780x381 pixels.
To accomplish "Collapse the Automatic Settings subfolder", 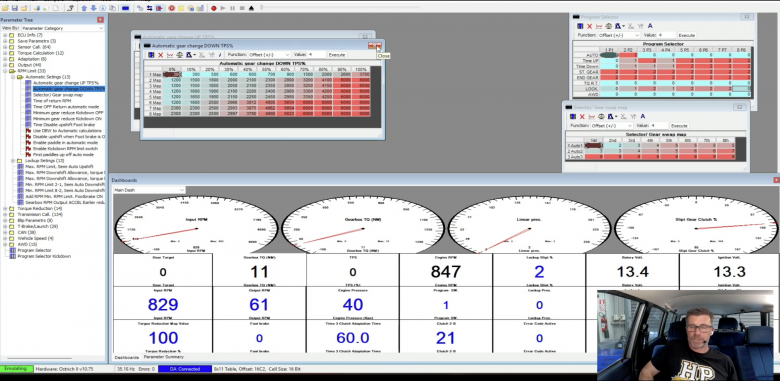I will click(13, 77).
